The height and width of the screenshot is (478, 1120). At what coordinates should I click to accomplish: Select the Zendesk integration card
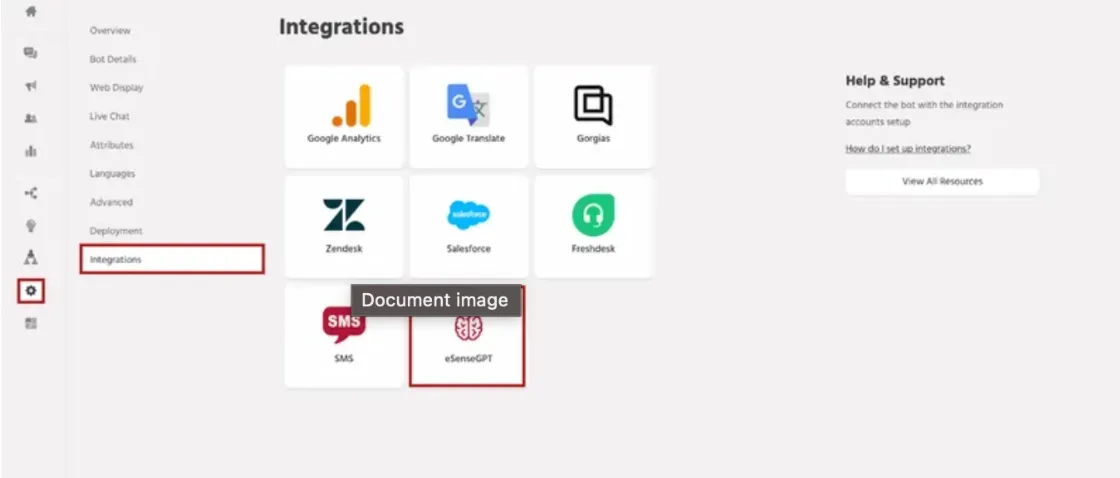click(344, 227)
